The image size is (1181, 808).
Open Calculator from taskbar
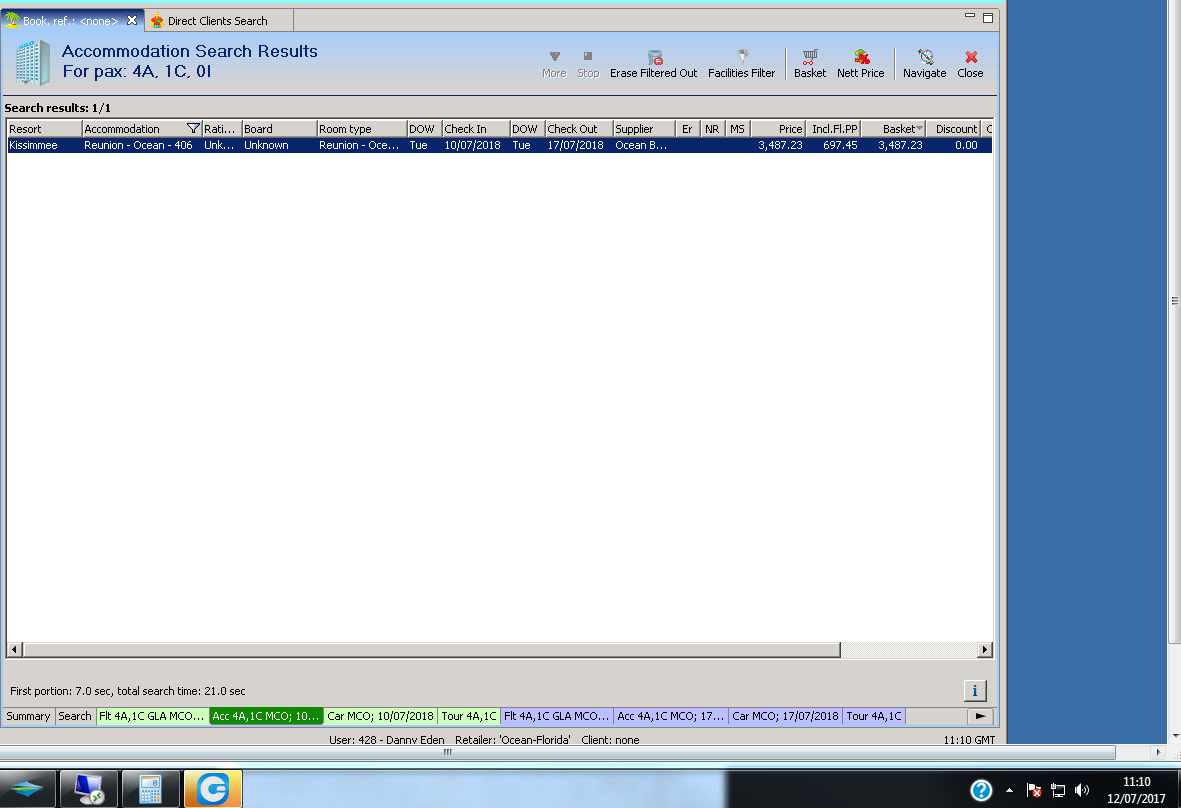151,788
